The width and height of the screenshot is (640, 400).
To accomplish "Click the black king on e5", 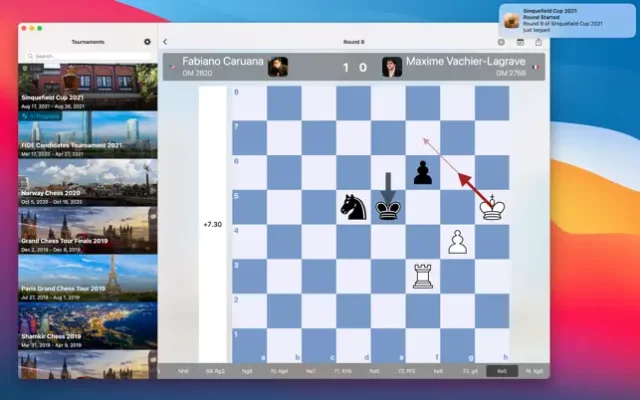I will 388,208.
